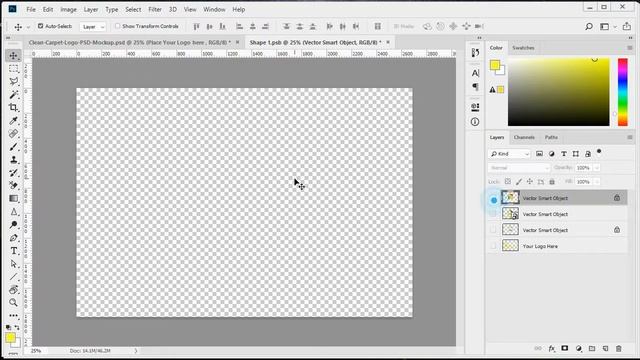The height and width of the screenshot is (360, 640).
Task: Open the Info panel icon
Action: click(x=475, y=122)
